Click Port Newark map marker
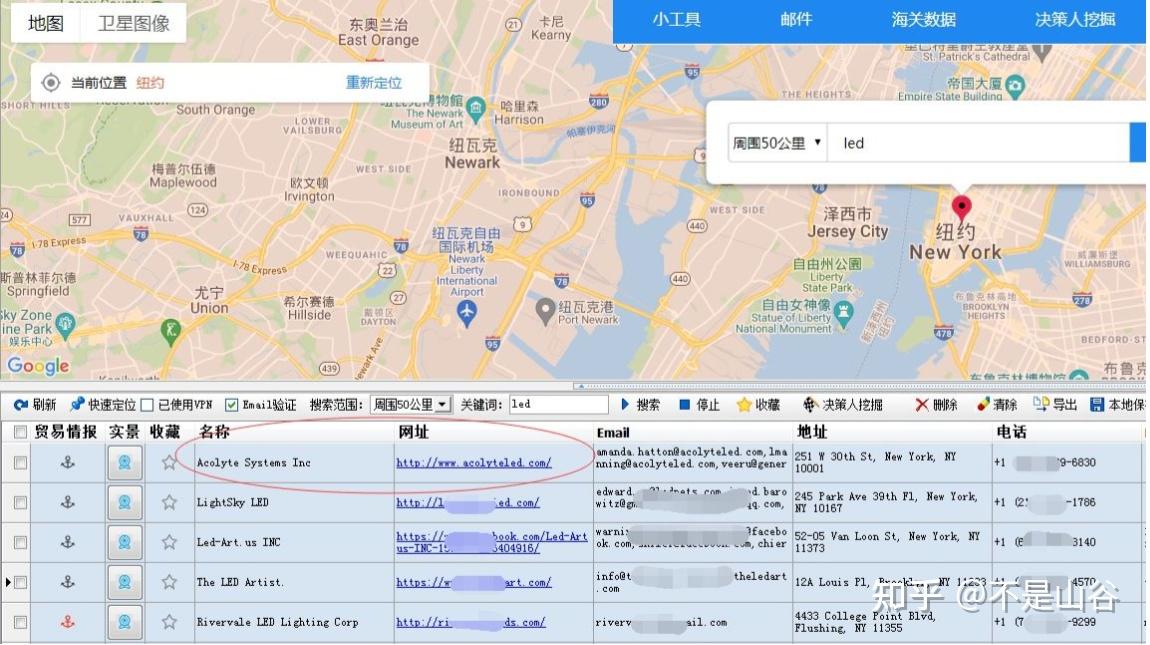Screen dimensions: 1150x645 (x=545, y=311)
